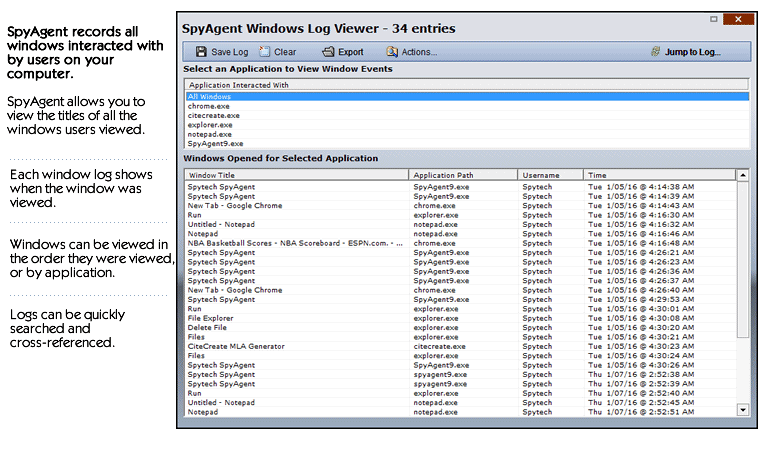This screenshot has height=449, width=761.
Task: Click the Actions magnifier icon
Action: [x=392, y=51]
